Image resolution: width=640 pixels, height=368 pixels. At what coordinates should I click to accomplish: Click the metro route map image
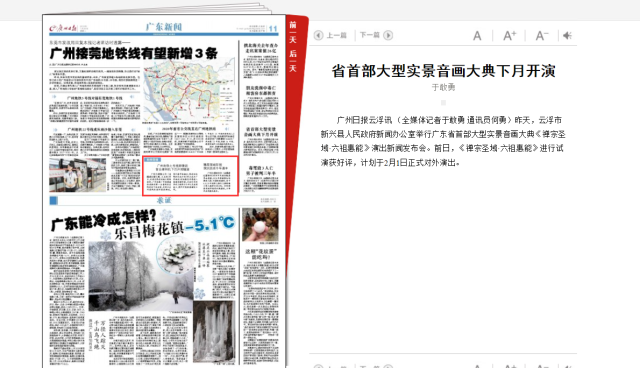coord(189,90)
